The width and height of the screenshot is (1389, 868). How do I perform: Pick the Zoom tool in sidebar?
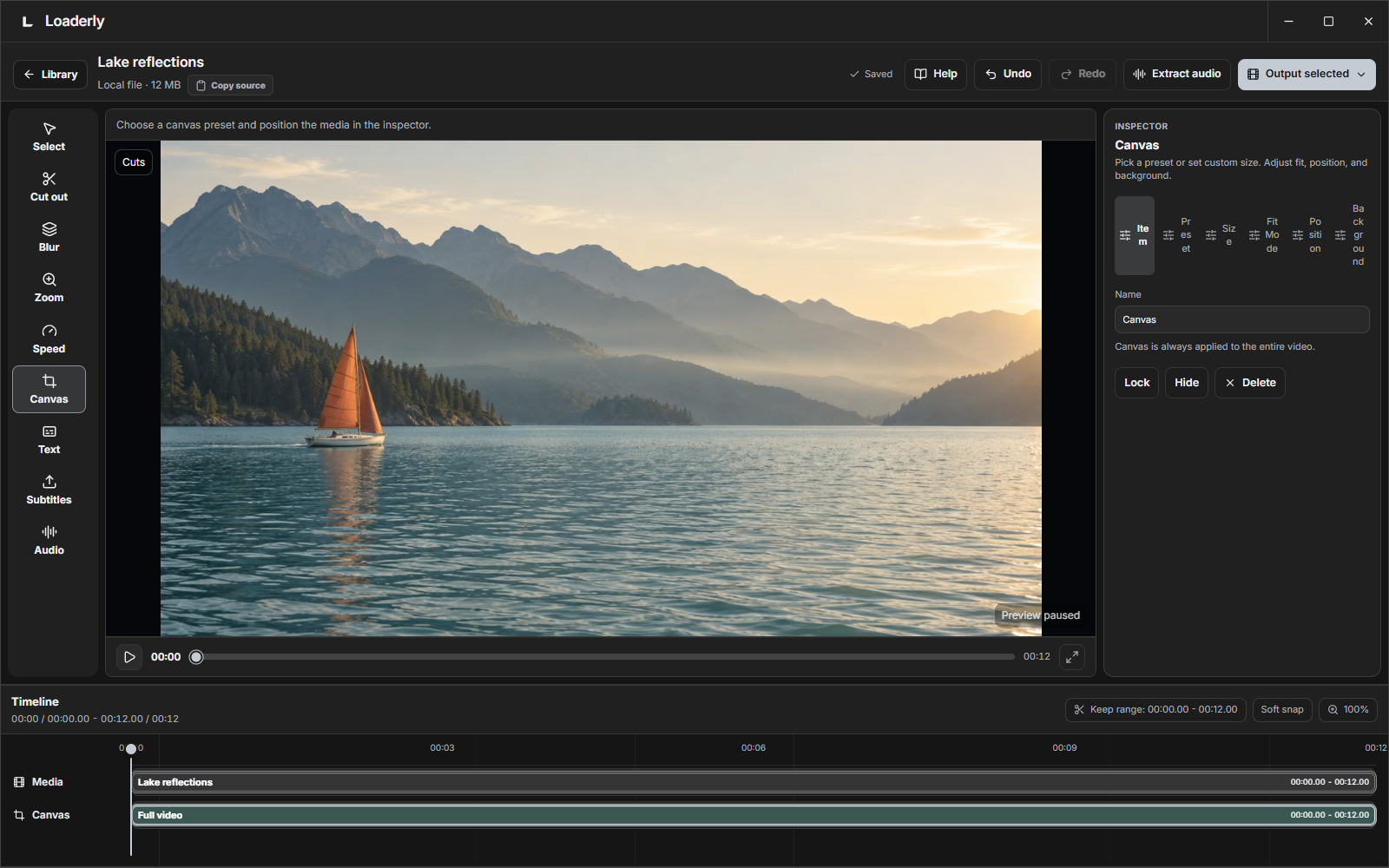(49, 288)
